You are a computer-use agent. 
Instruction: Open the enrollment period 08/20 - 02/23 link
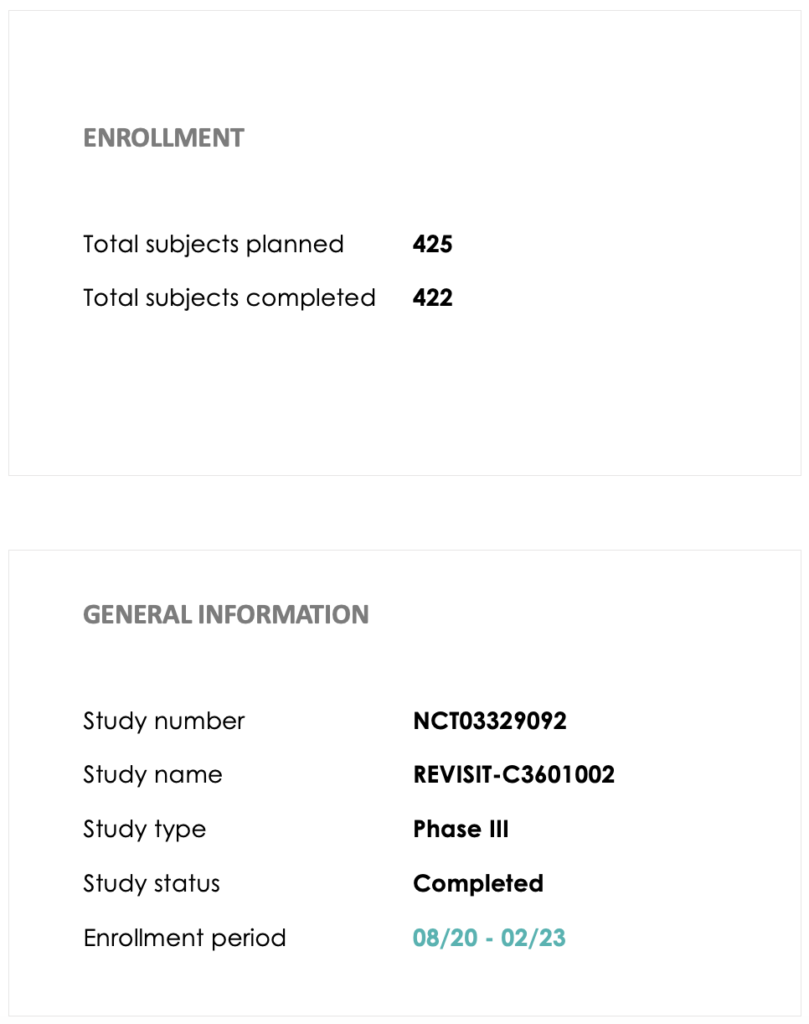coord(489,938)
